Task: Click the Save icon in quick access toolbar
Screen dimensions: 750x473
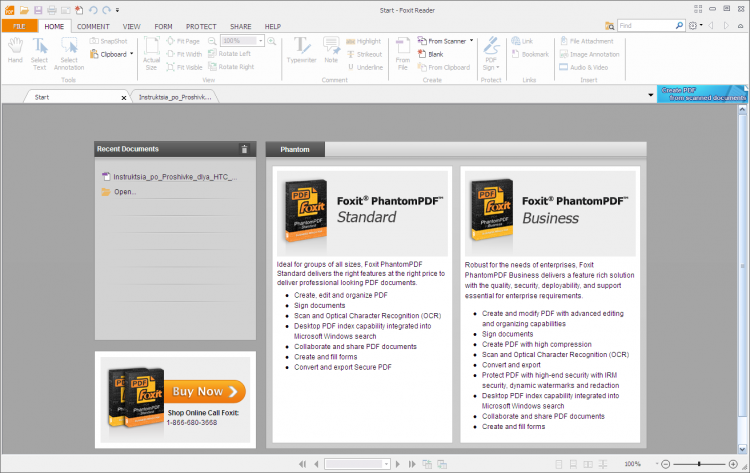Action: pyautogui.click(x=38, y=10)
